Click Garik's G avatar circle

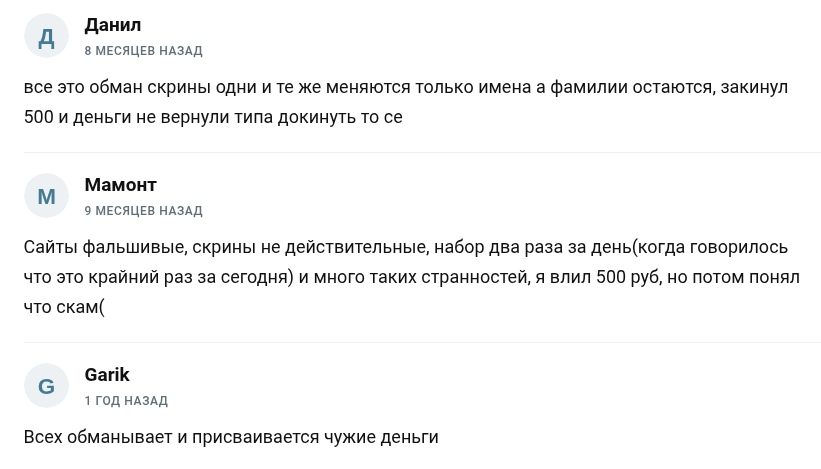click(46, 387)
